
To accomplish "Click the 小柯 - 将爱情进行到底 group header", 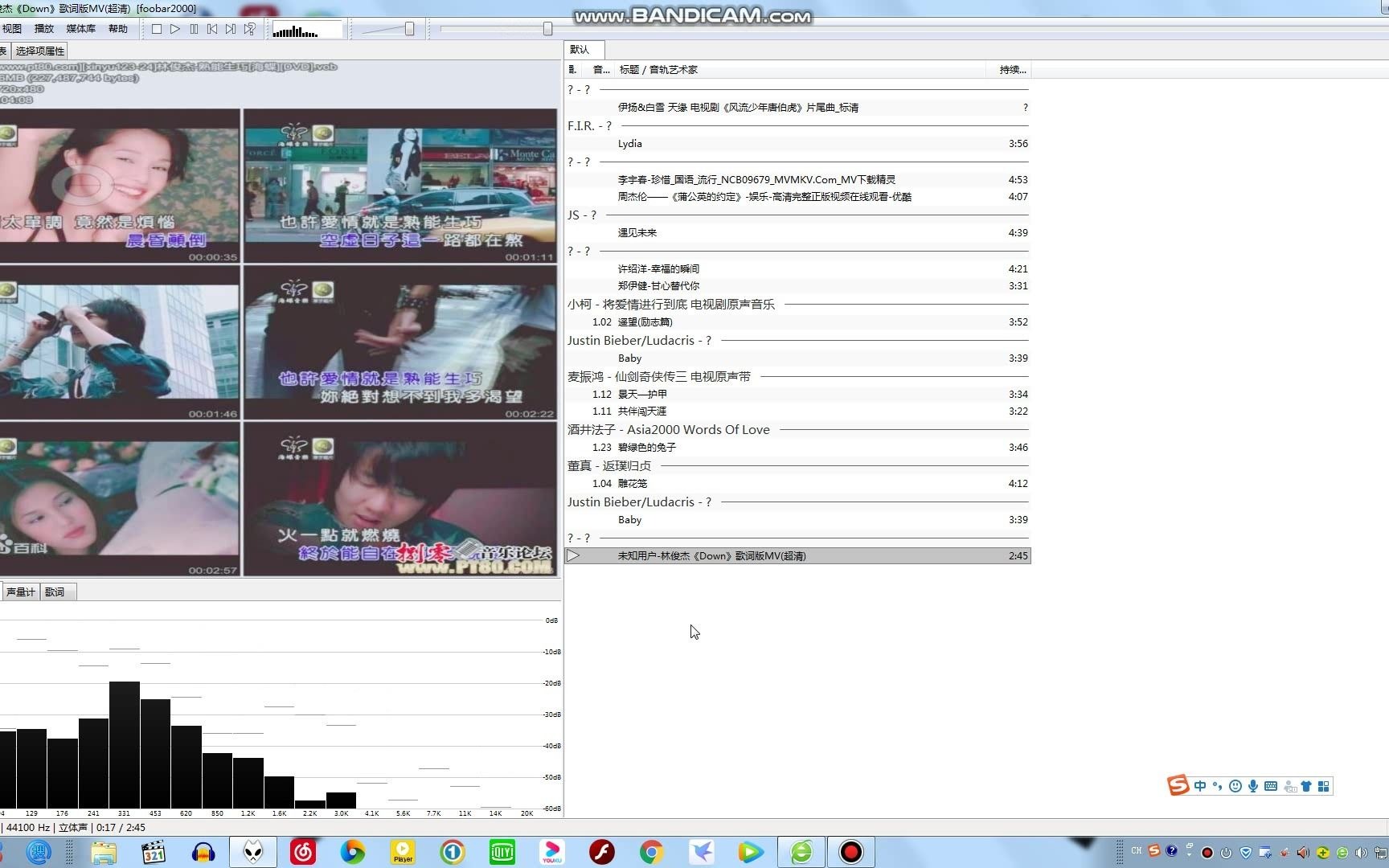I will tap(797, 305).
